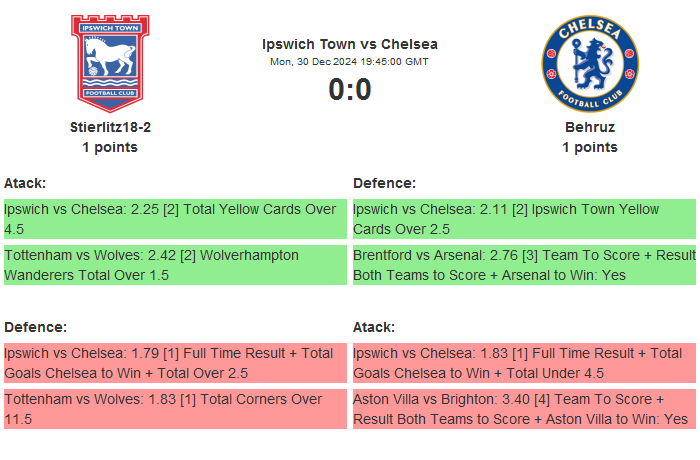Click the lower-right Atack heading
This screenshot has height=460, width=700.
(x=374, y=327)
